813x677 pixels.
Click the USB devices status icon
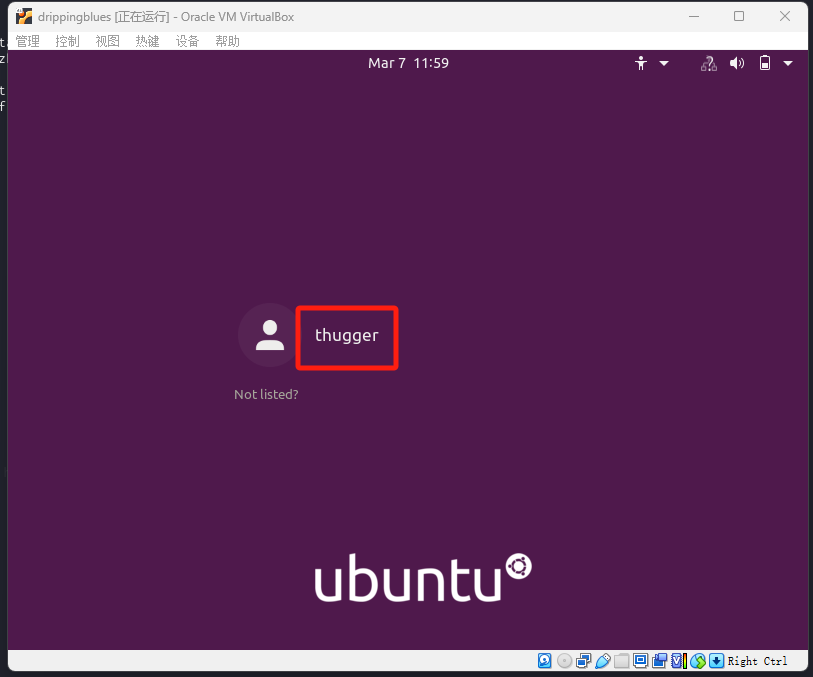(603, 660)
